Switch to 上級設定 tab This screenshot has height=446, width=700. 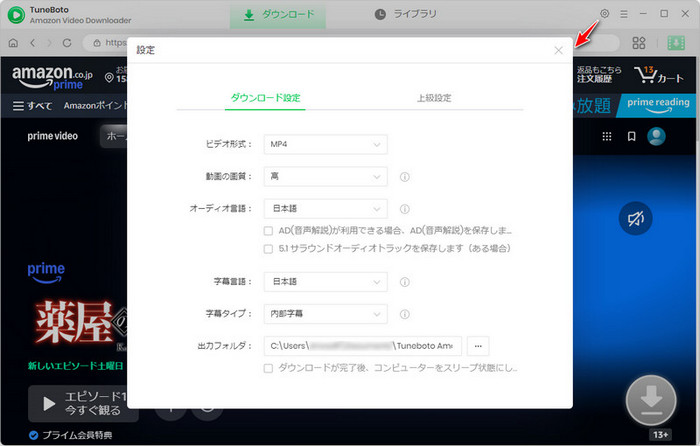434,98
